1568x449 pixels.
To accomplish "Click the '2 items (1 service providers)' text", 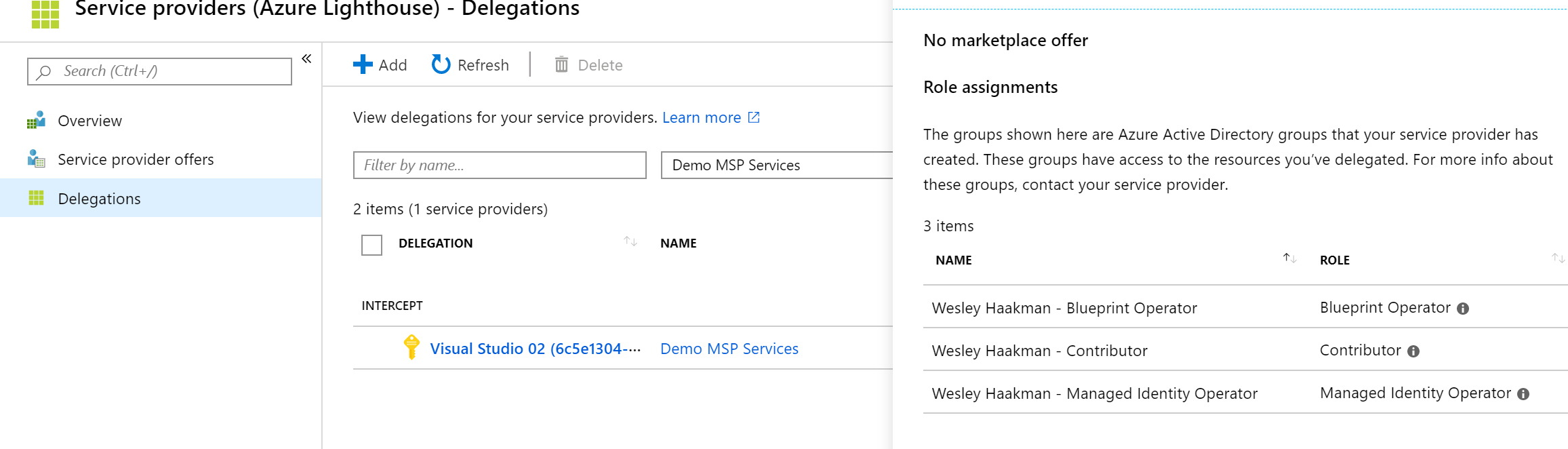I will pyautogui.click(x=450, y=209).
